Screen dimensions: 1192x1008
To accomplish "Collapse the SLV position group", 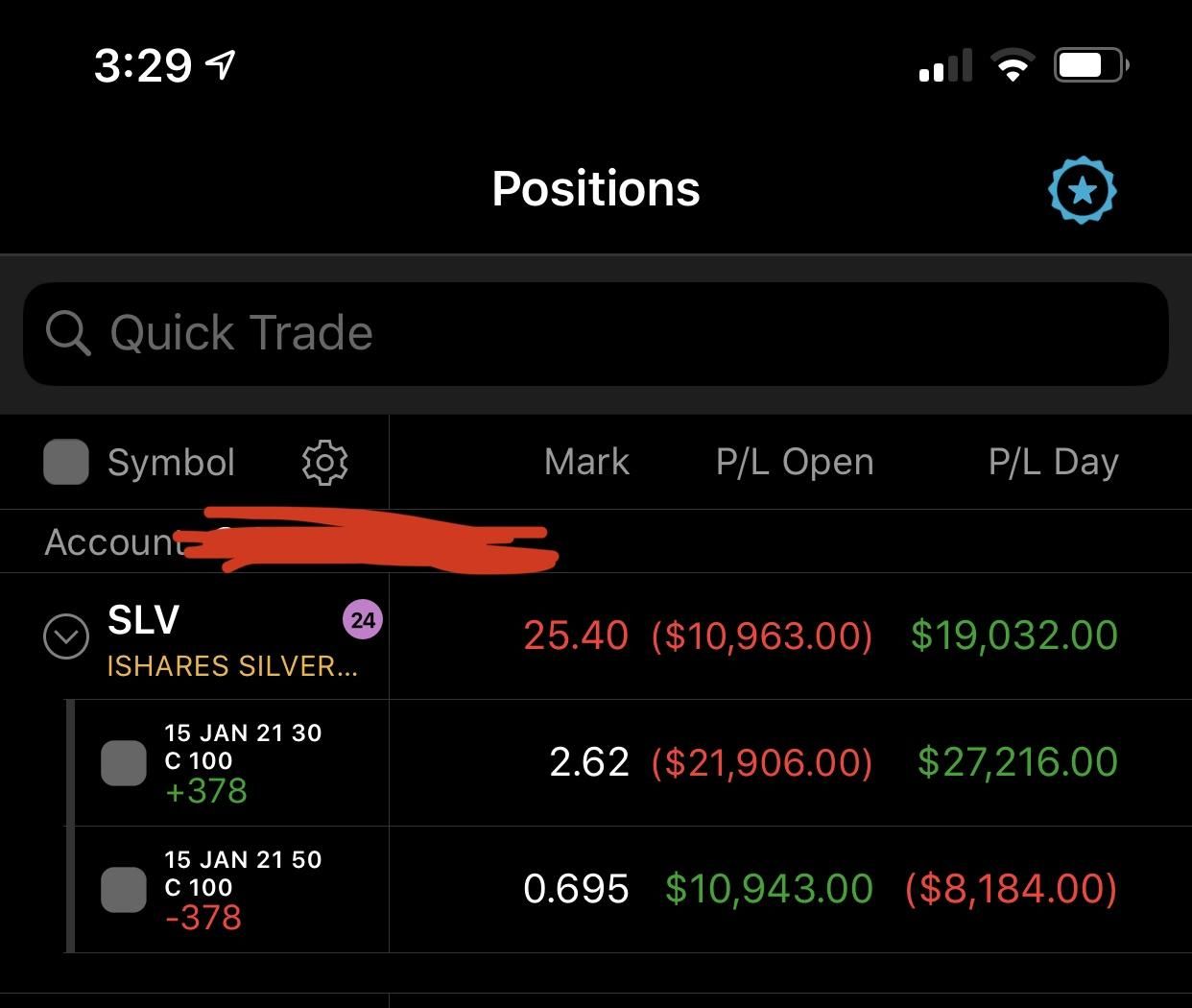I will click(66, 636).
